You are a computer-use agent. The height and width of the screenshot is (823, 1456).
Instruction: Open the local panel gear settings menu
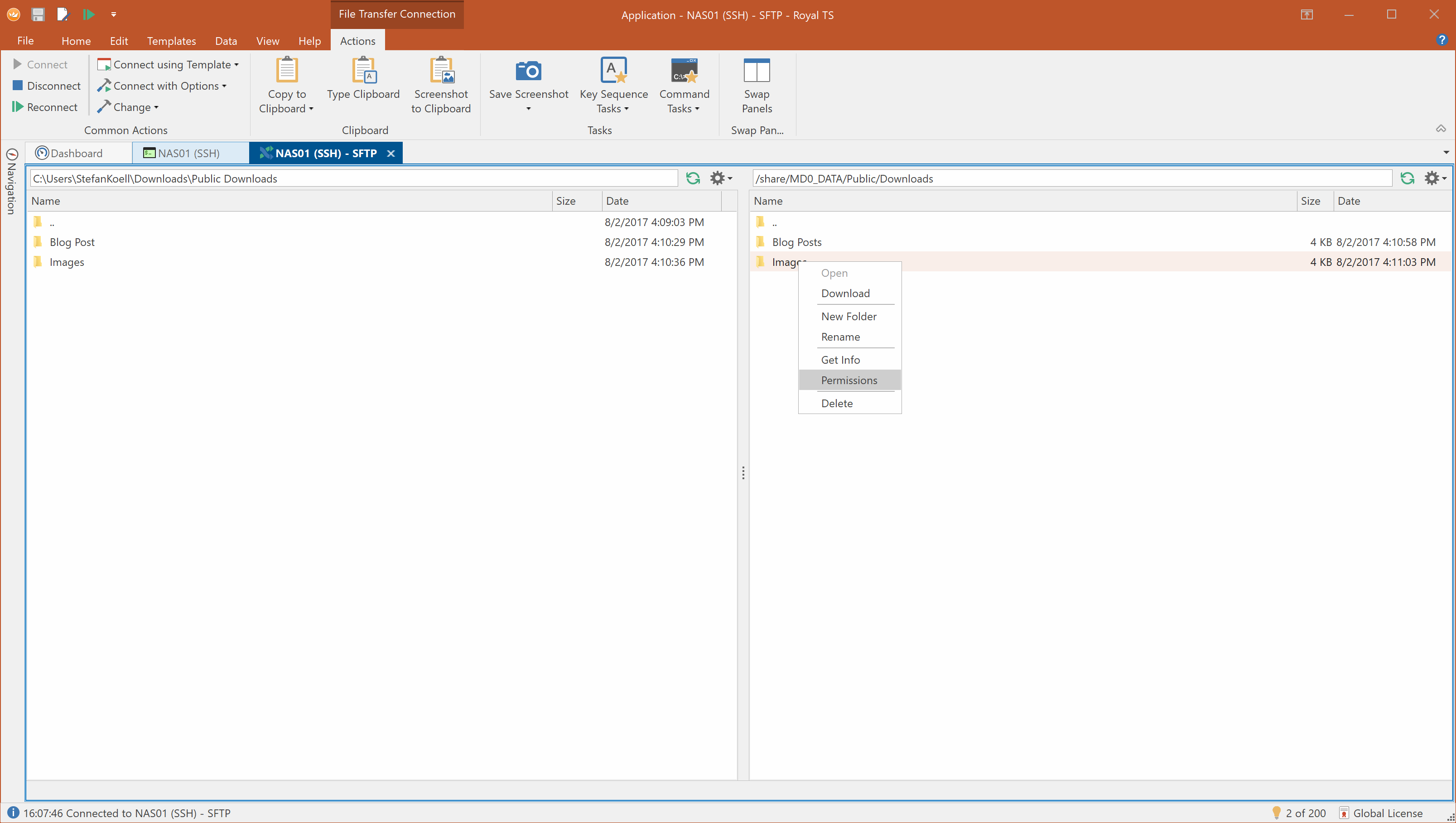pyautogui.click(x=721, y=178)
